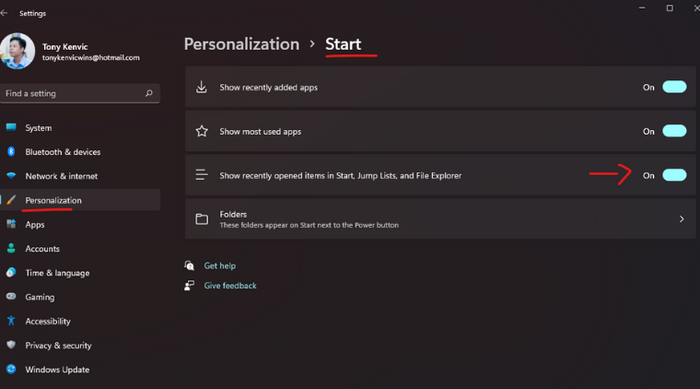
Task: Click the Accessibility figure icon
Action: [11, 320]
